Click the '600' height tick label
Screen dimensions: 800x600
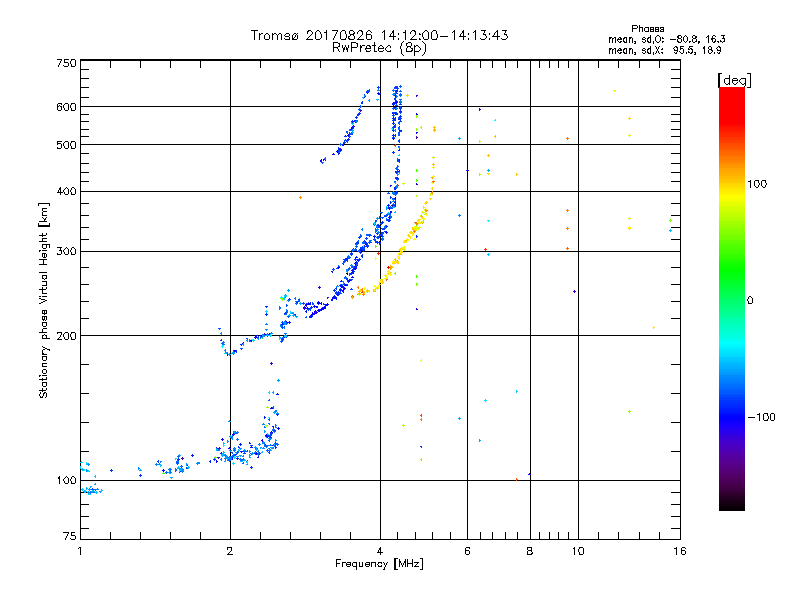pos(66,107)
